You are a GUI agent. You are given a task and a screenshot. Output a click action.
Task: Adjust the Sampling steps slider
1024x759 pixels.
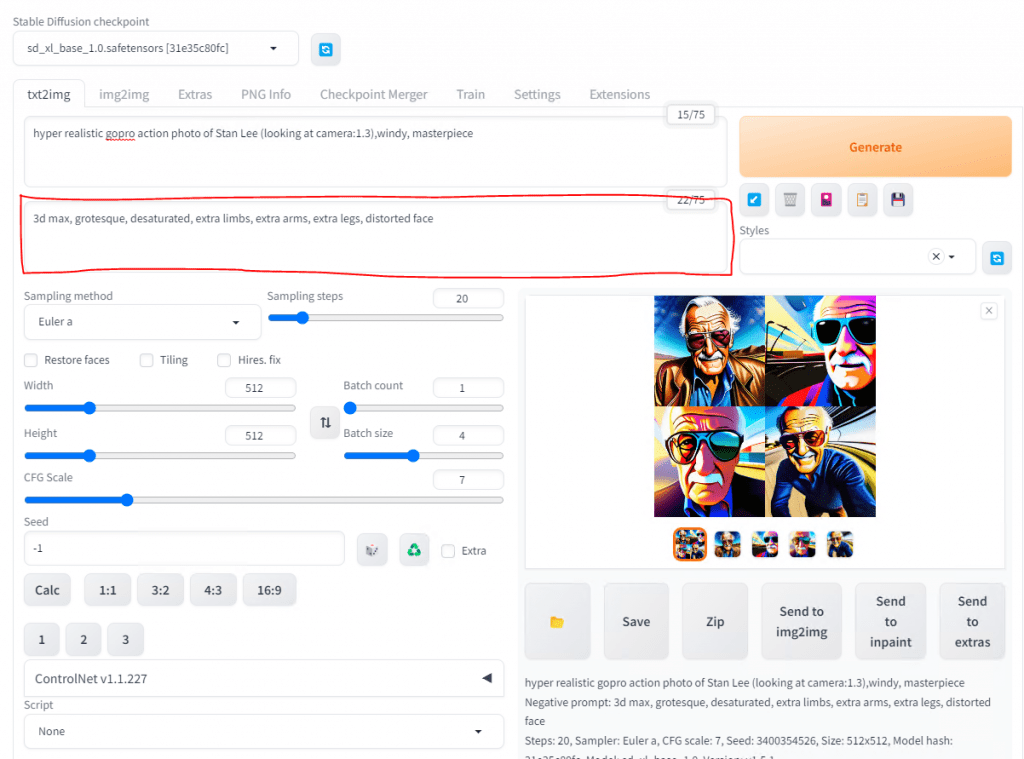(x=385, y=318)
